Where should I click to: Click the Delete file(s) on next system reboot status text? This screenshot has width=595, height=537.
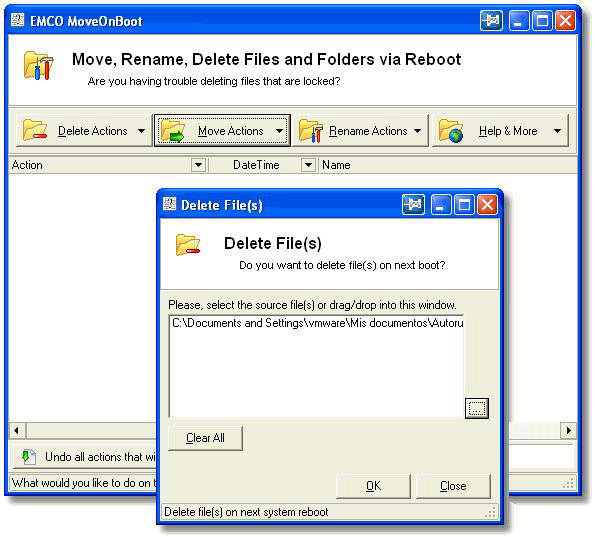point(246,512)
